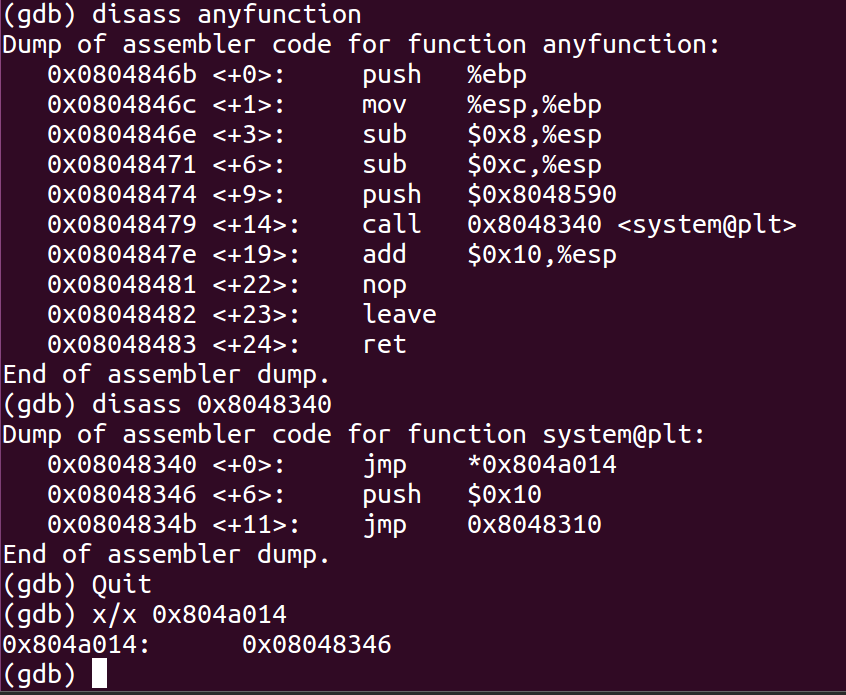This screenshot has height=695, width=846.
Task: Click the address 0x08048479 of the call instruction
Action: coord(122,224)
